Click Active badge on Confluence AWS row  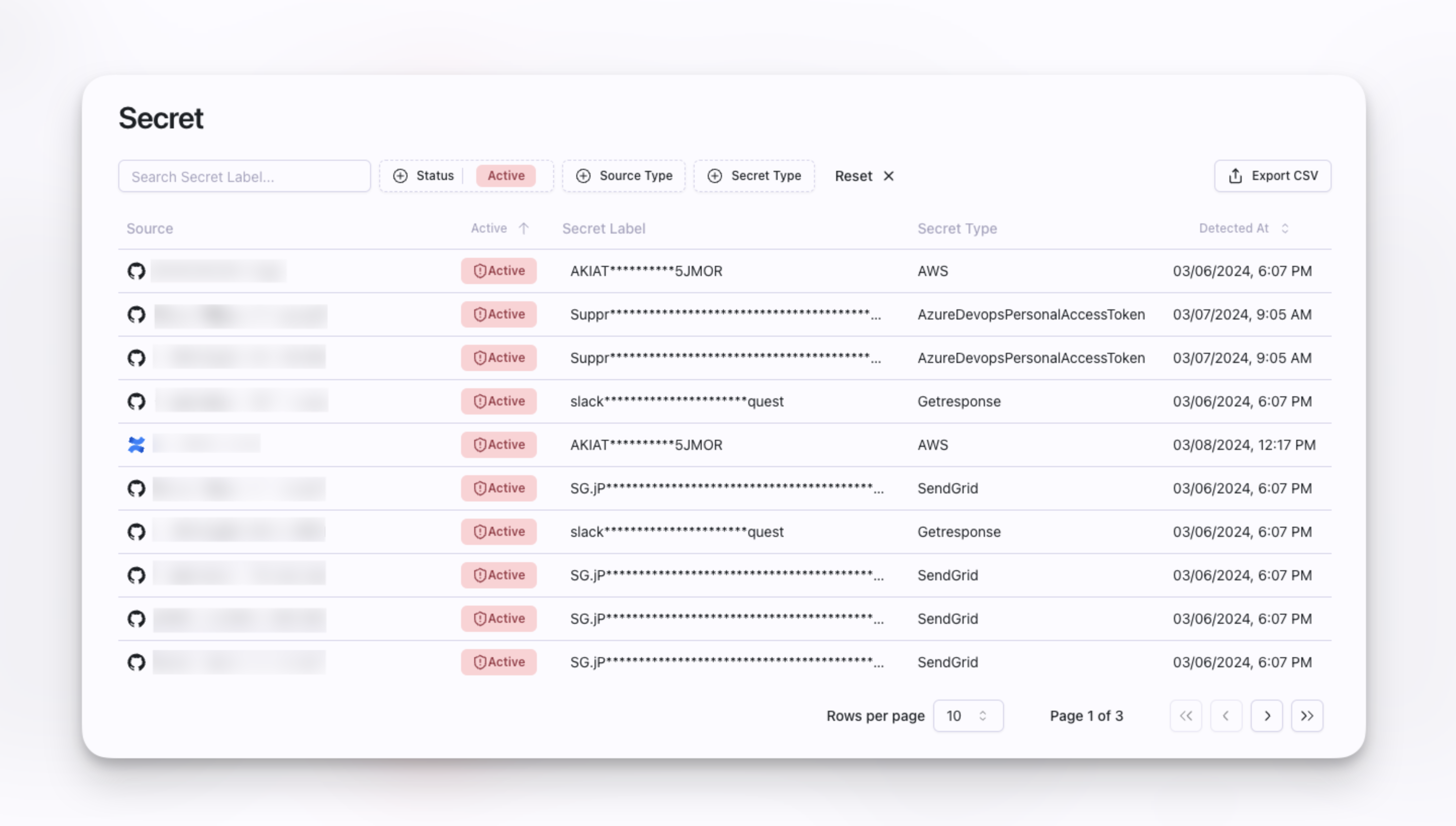498,445
